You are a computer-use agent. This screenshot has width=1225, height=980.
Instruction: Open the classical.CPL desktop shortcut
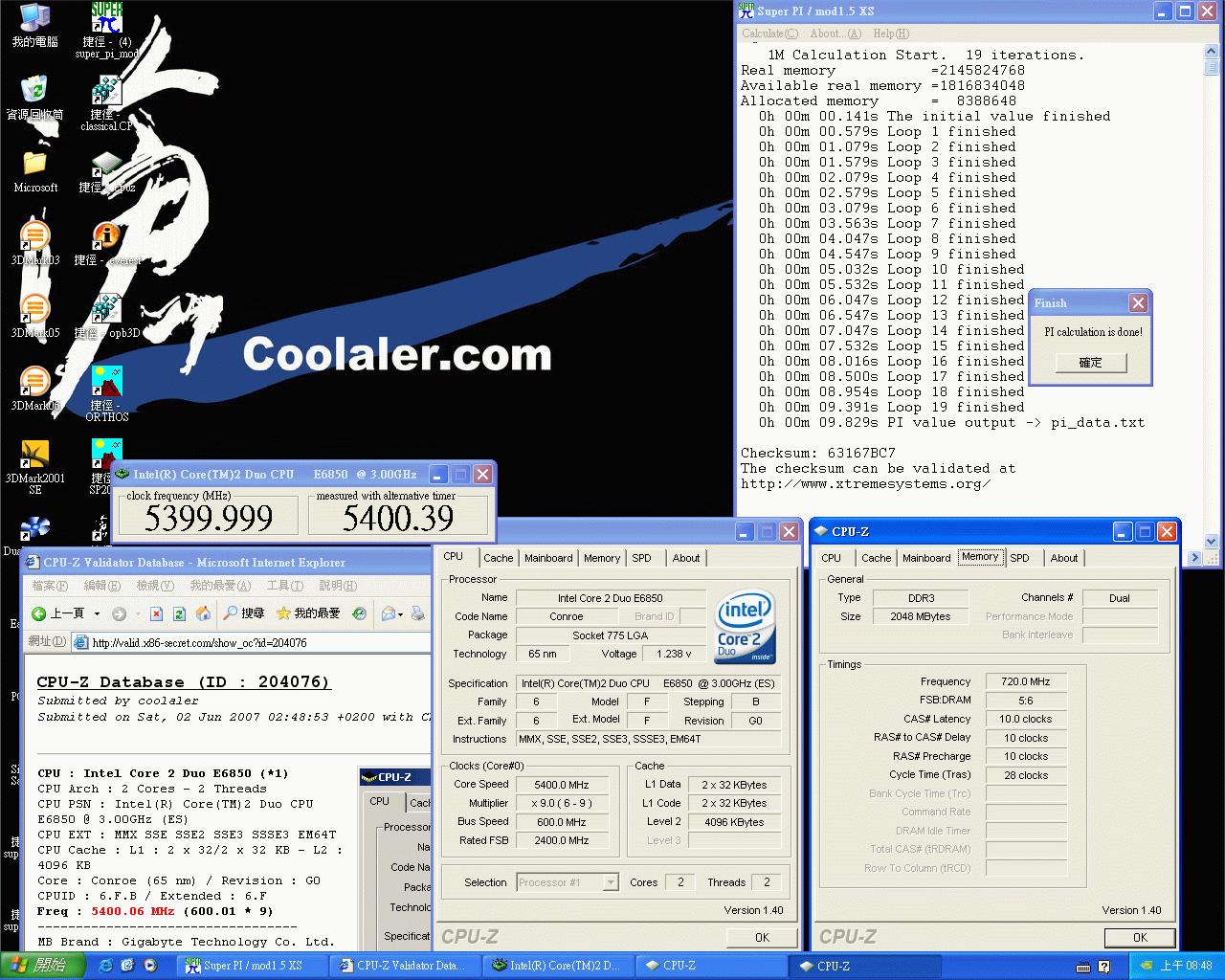[x=107, y=103]
